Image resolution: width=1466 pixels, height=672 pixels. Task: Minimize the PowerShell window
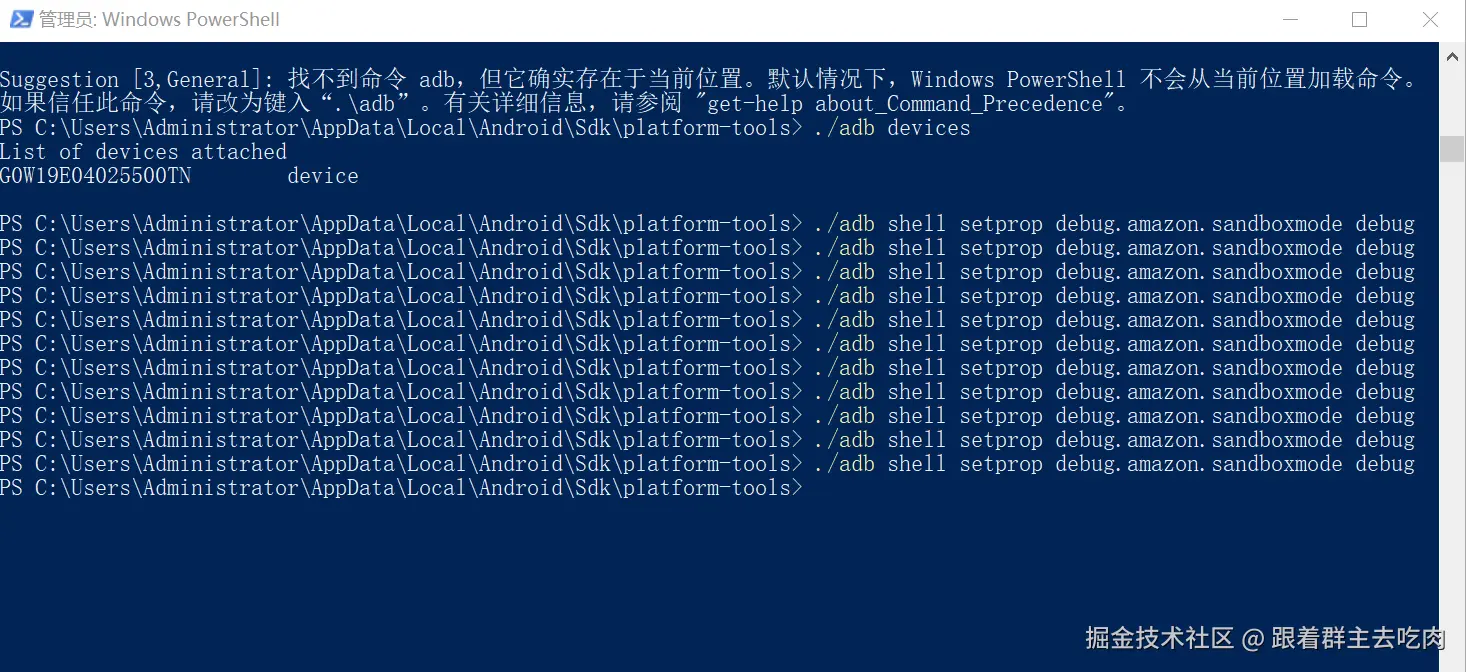pyautogui.click(x=1288, y=19)
